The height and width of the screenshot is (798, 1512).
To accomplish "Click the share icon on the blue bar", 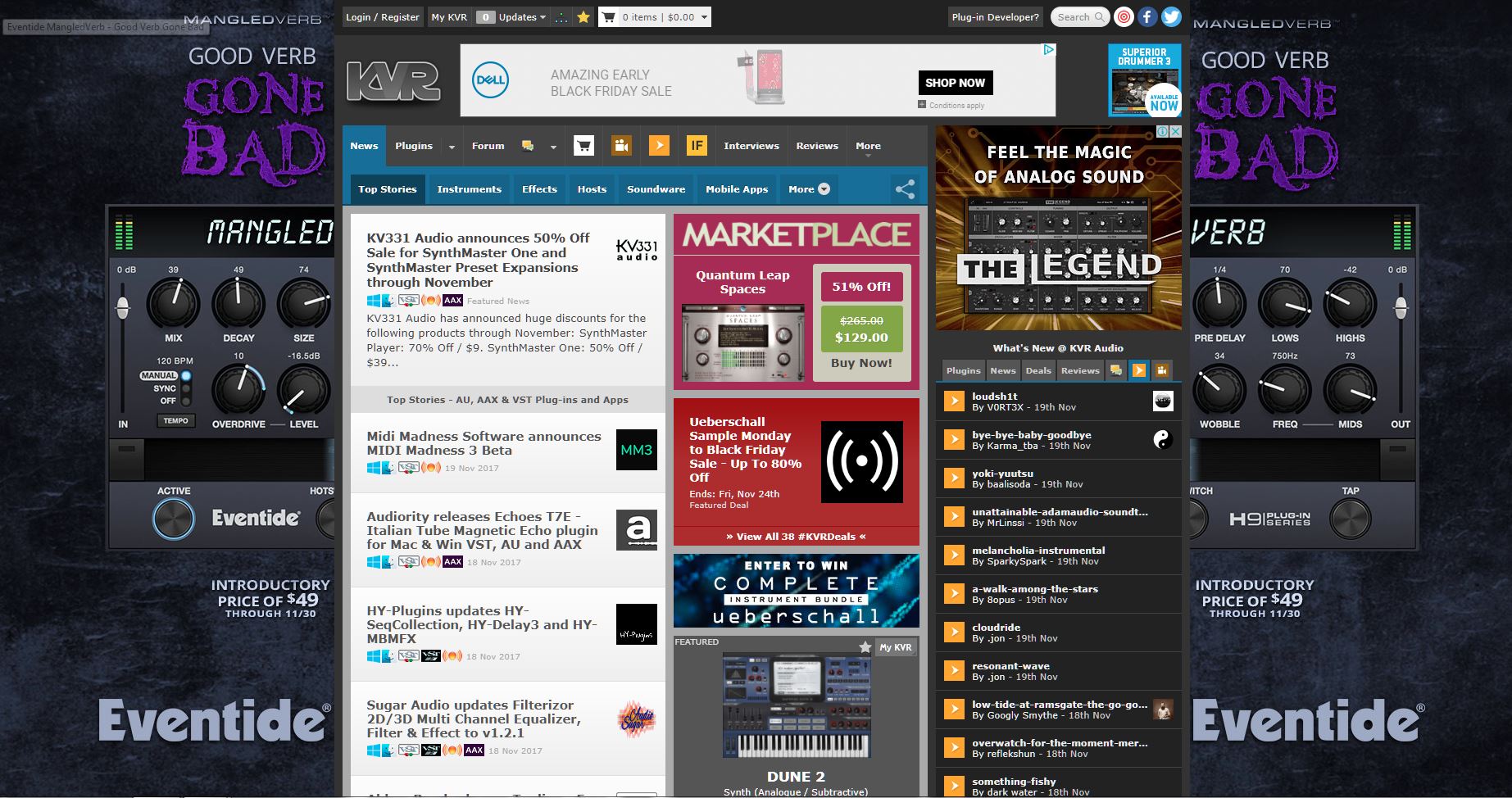I will click(x=905, y=189).
